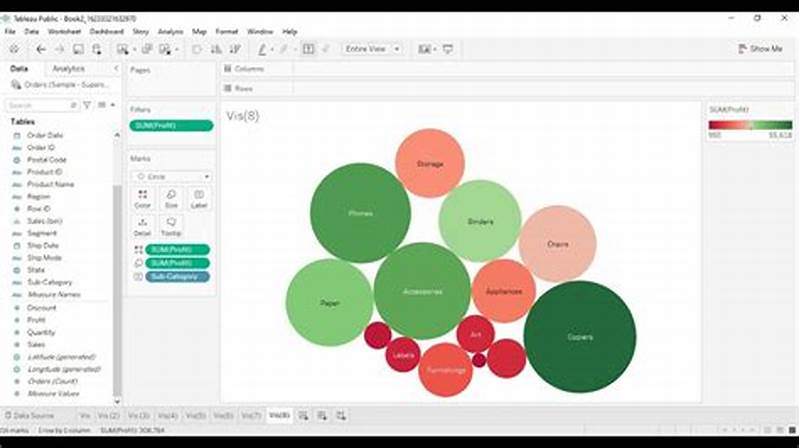Select the Data pane tab
800x448 pixels.
point(19,68)
